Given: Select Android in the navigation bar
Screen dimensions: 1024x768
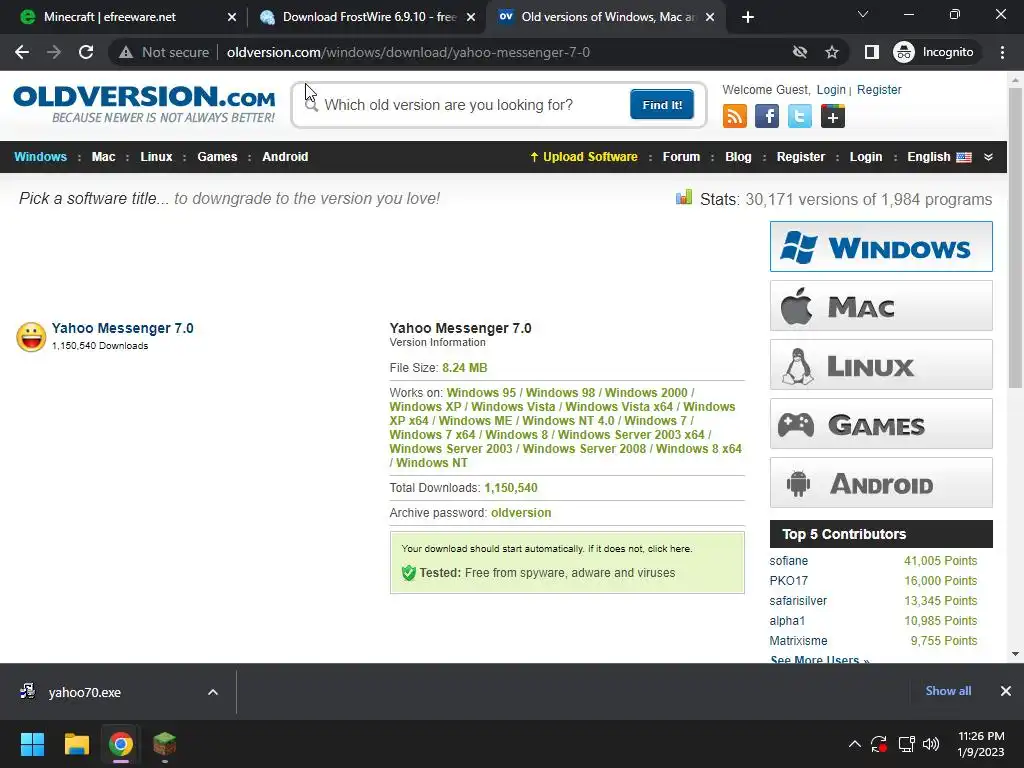Looking at the screenshot, I should click(x=285, y=157).
